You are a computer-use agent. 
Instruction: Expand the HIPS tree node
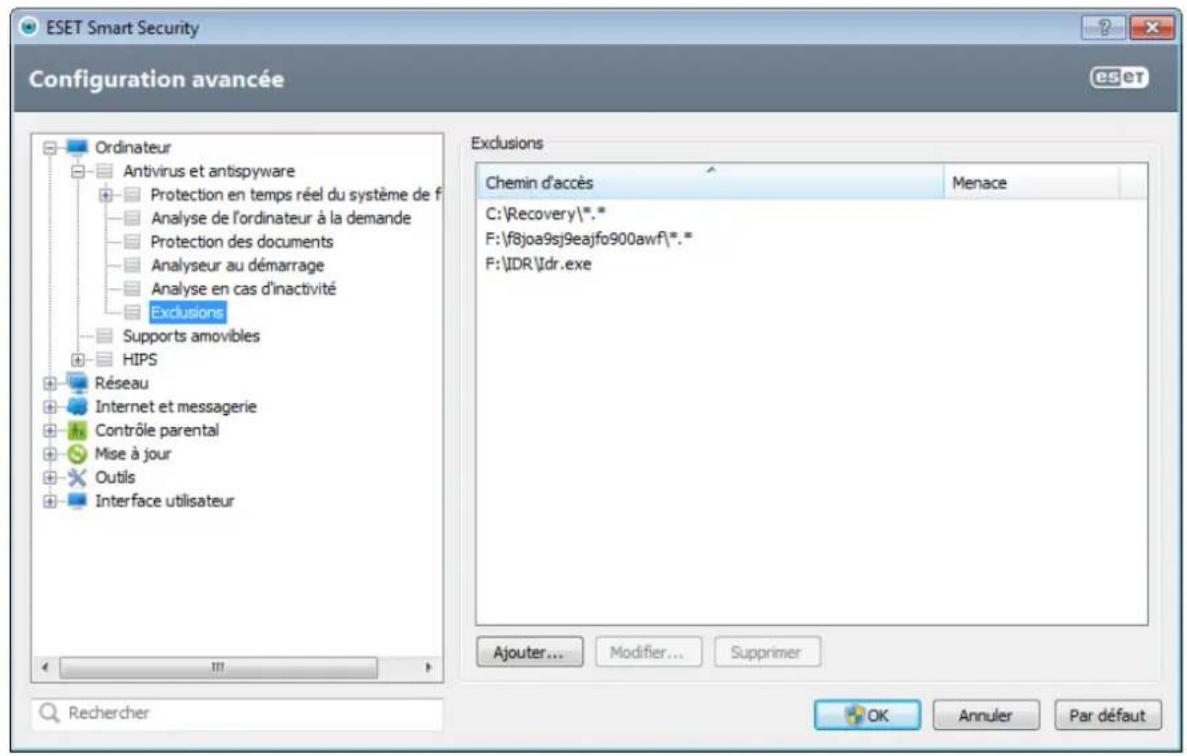coord(77,359)
